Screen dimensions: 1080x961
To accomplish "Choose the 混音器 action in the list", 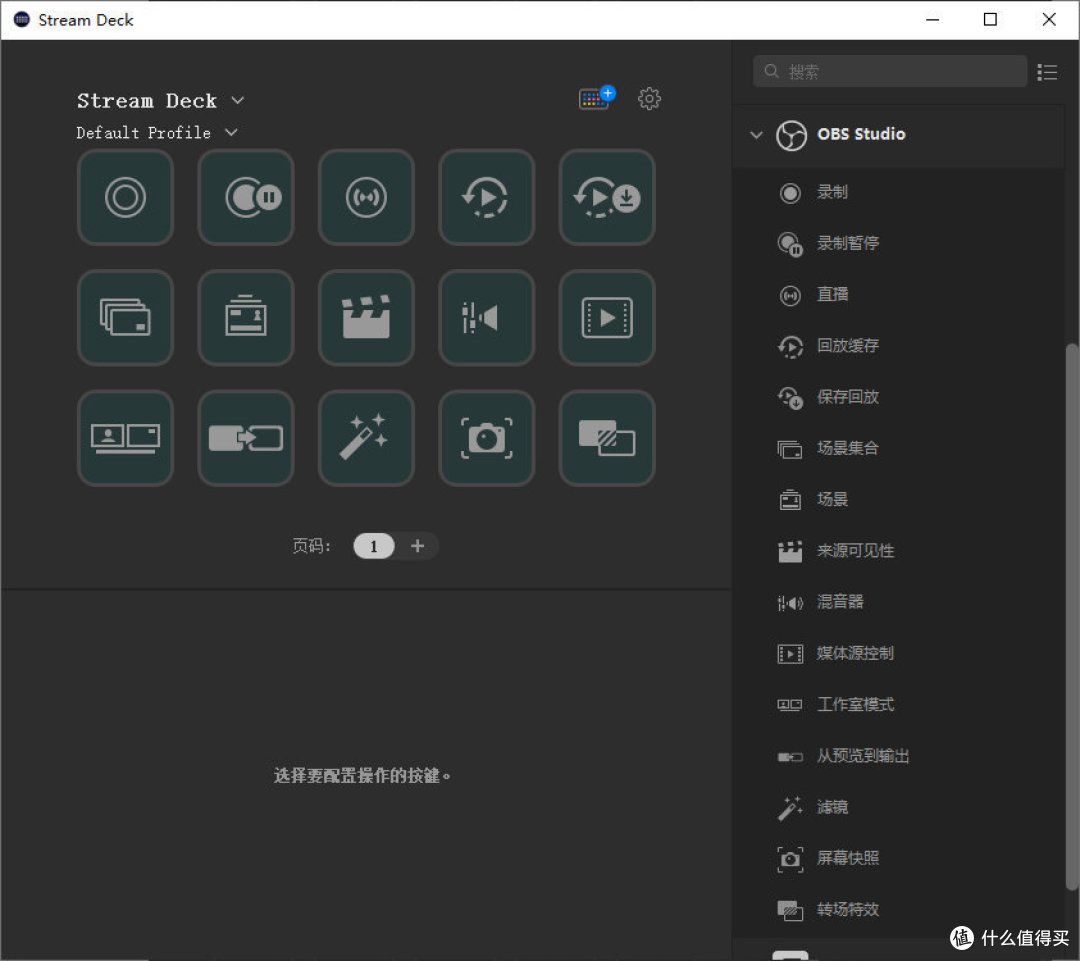I will tap(898, 602).
